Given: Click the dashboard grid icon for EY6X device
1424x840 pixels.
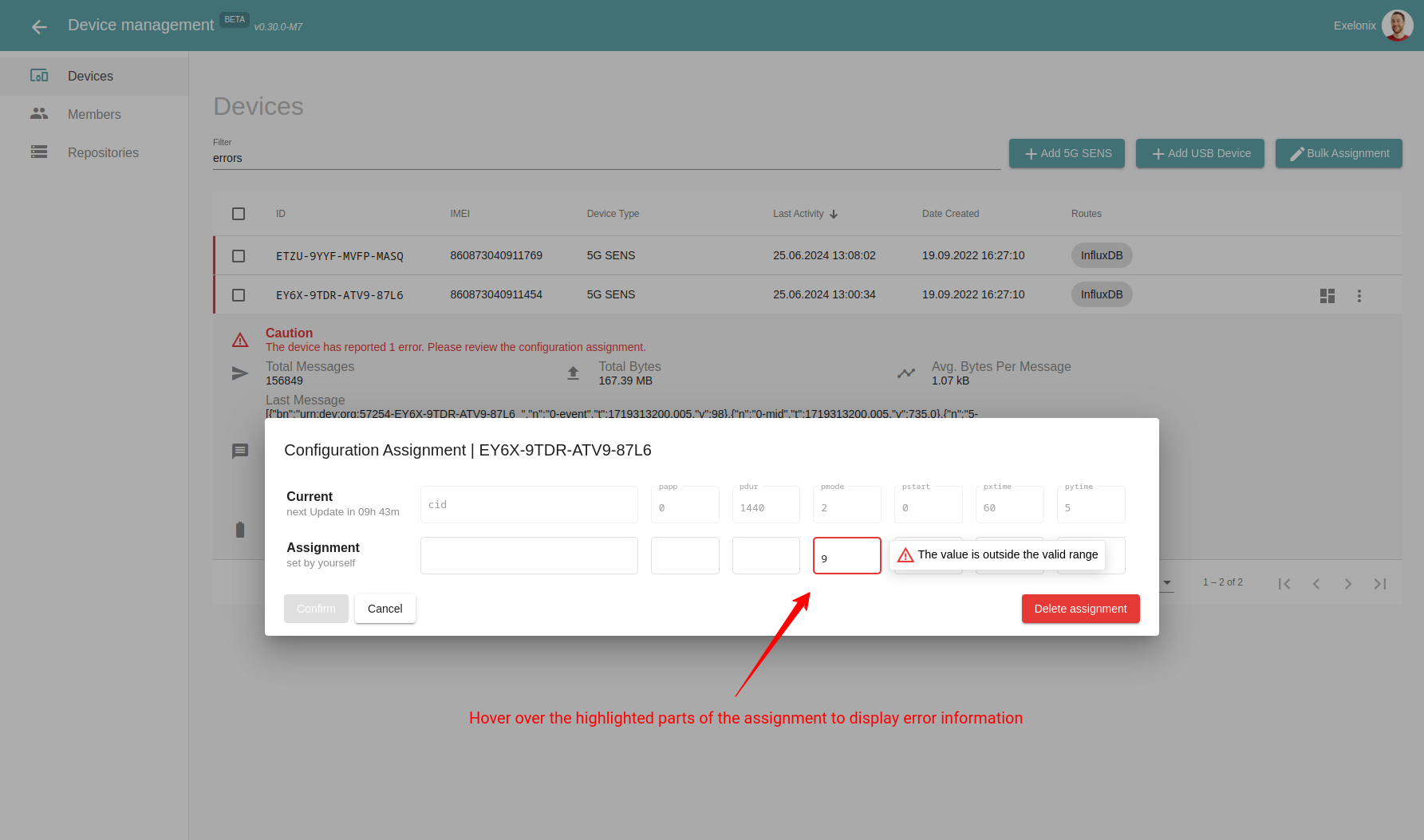Looking at the screenshot, I should tap(1327, 296).
